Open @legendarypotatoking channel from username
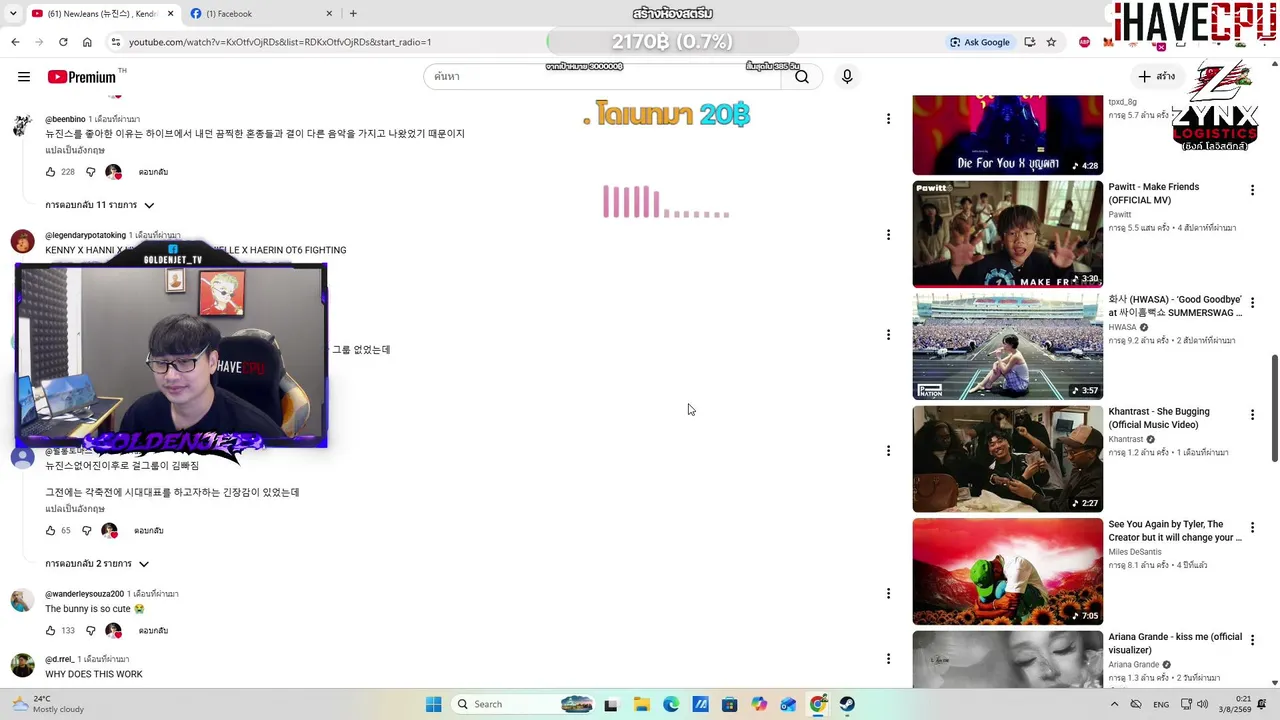Screen dimensions: 1280x720 (x=85, y=235)
